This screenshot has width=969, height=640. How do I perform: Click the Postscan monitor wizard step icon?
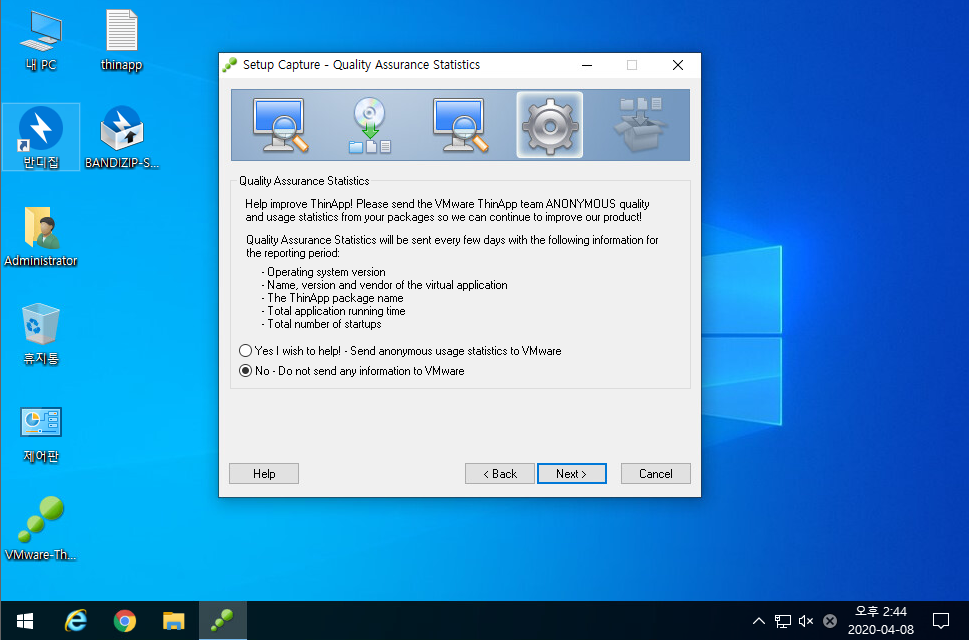click(x=460, y=125)
